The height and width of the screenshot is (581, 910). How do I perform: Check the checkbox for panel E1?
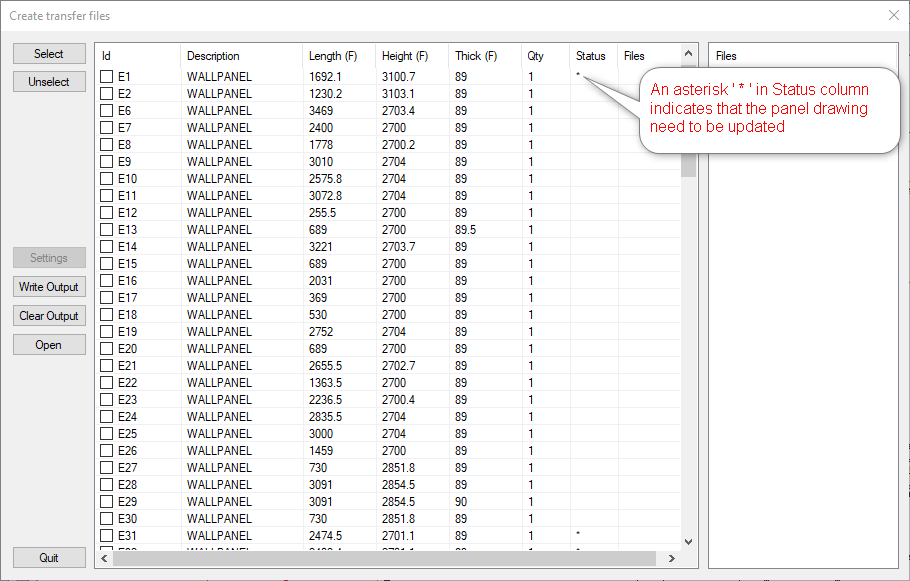pos(107,77)
